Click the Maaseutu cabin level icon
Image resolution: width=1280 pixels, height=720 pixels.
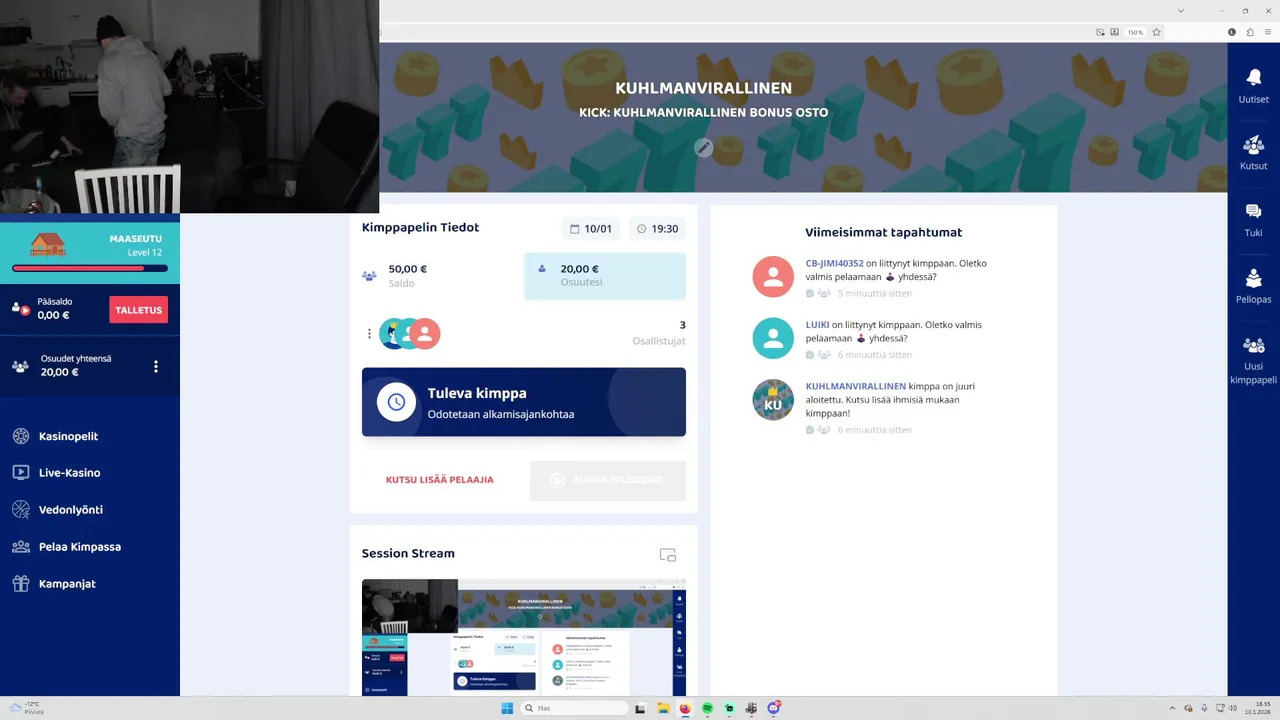tap(48, 245)
